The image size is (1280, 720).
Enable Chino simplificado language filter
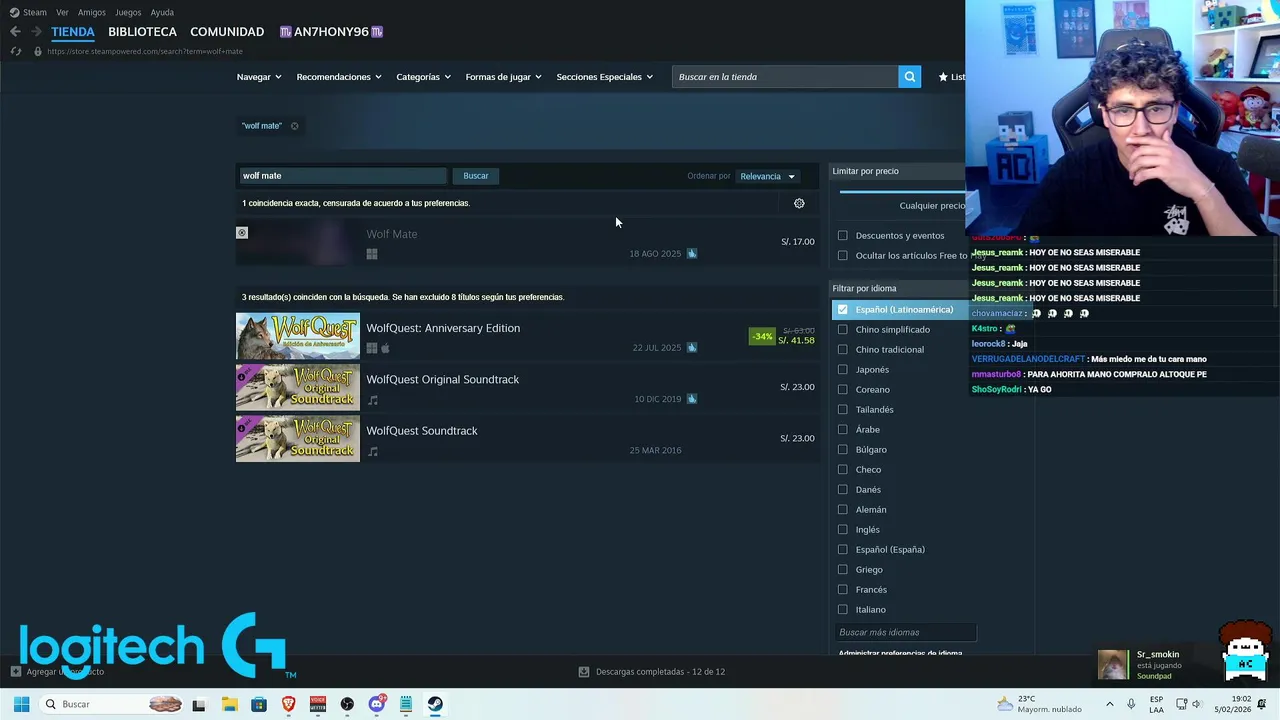843,330
